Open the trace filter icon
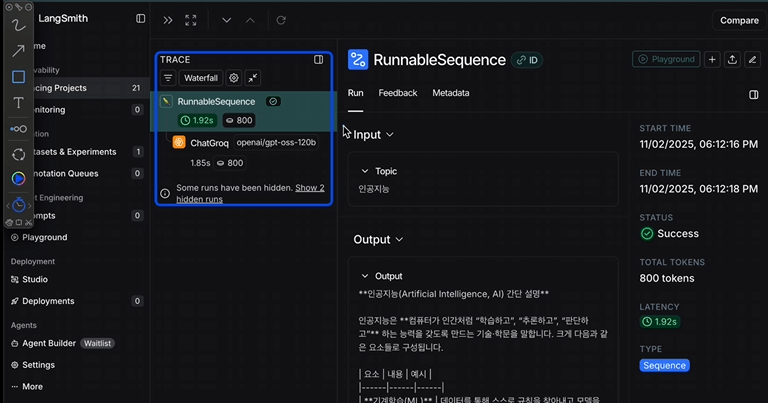The width and height of the screenshot is (768, 403). 168,78
